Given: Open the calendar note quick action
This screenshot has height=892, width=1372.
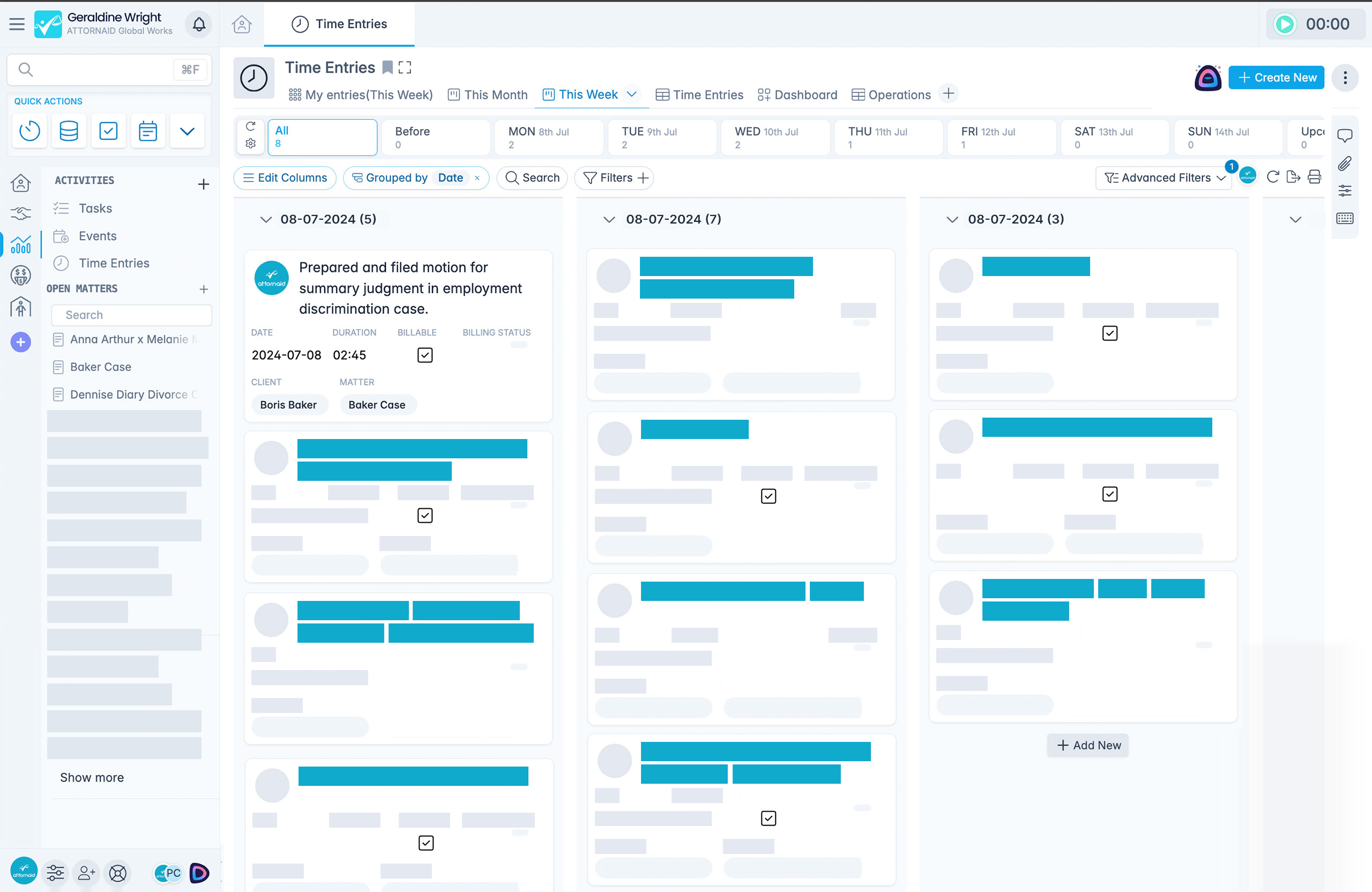Looking at the screenshot, I should click(x=147, y=131).
